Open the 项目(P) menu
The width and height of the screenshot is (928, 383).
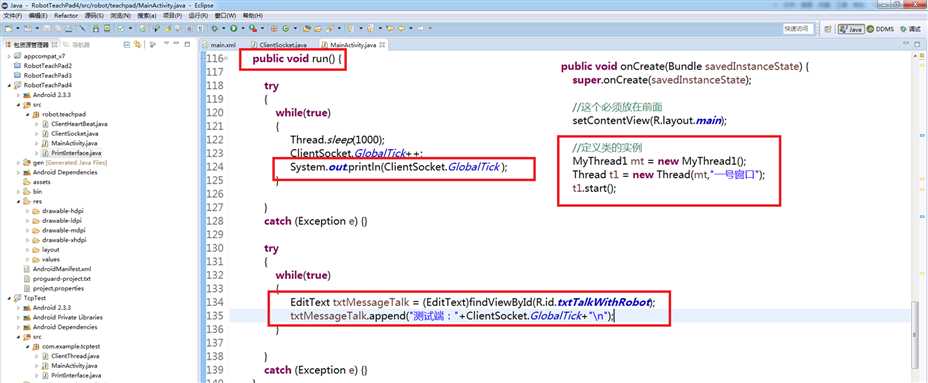click(x=172, y=15)
